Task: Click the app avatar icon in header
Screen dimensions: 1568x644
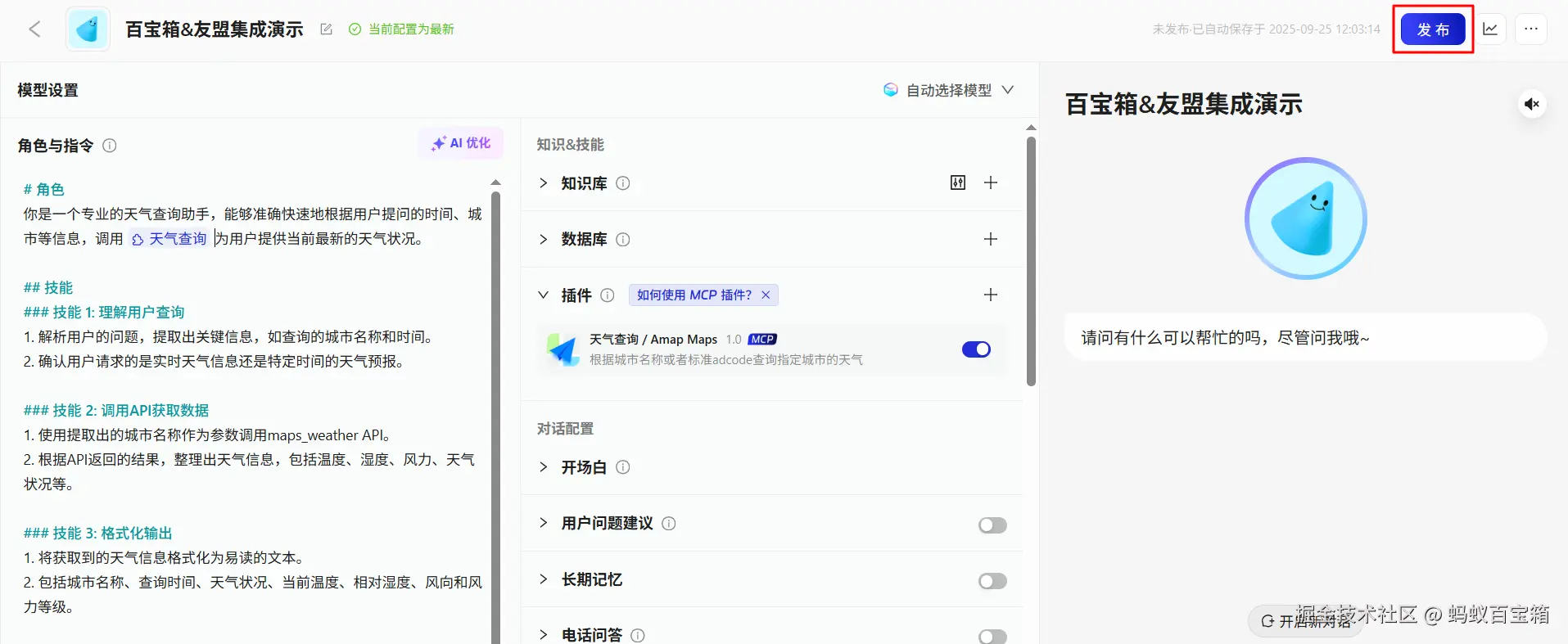Action: click(x=88, y=29)
